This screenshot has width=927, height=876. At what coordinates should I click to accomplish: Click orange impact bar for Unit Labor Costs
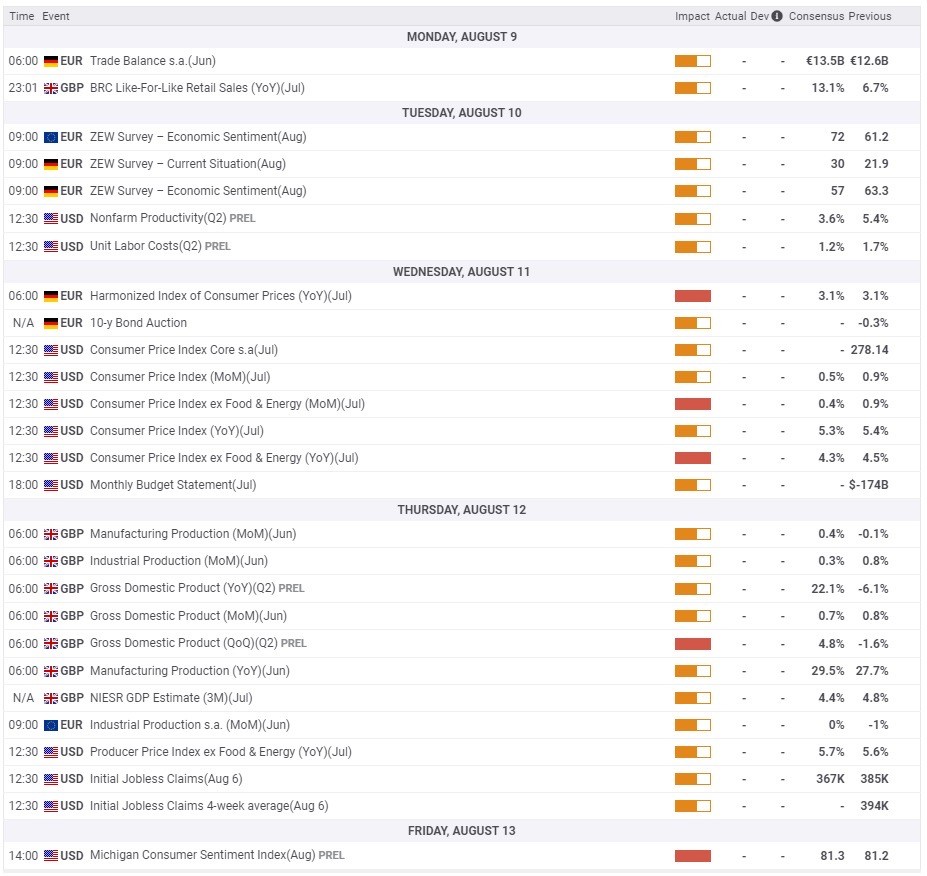click(692, 246)
